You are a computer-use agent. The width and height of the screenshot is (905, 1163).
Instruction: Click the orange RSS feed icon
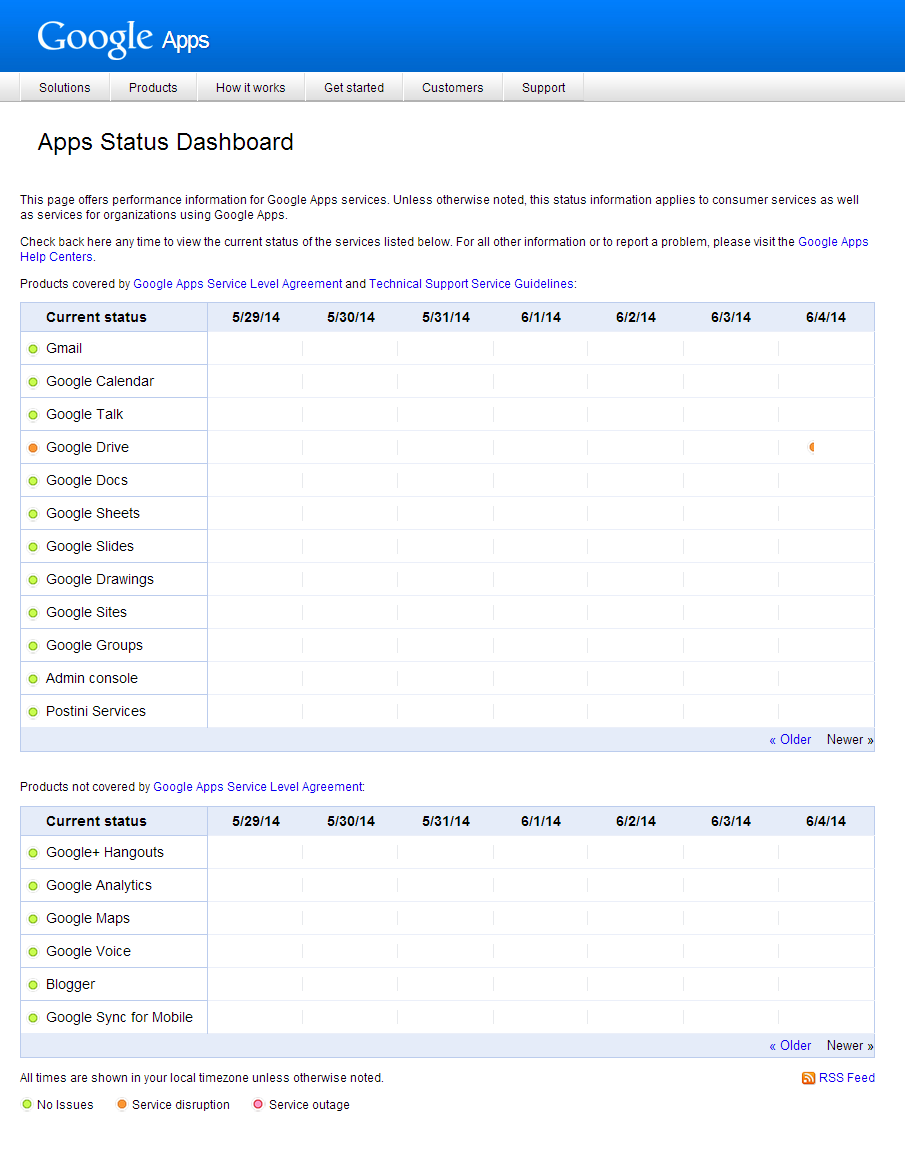click(809, 1078)
